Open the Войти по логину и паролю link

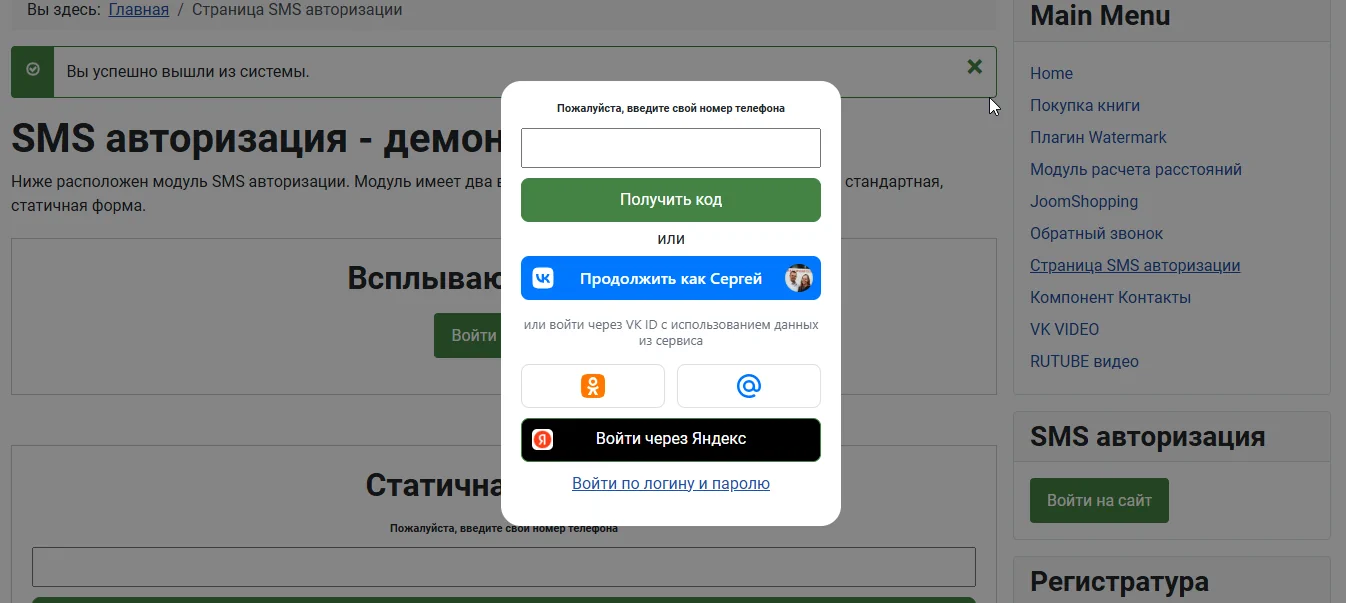[x=671, y=484]
